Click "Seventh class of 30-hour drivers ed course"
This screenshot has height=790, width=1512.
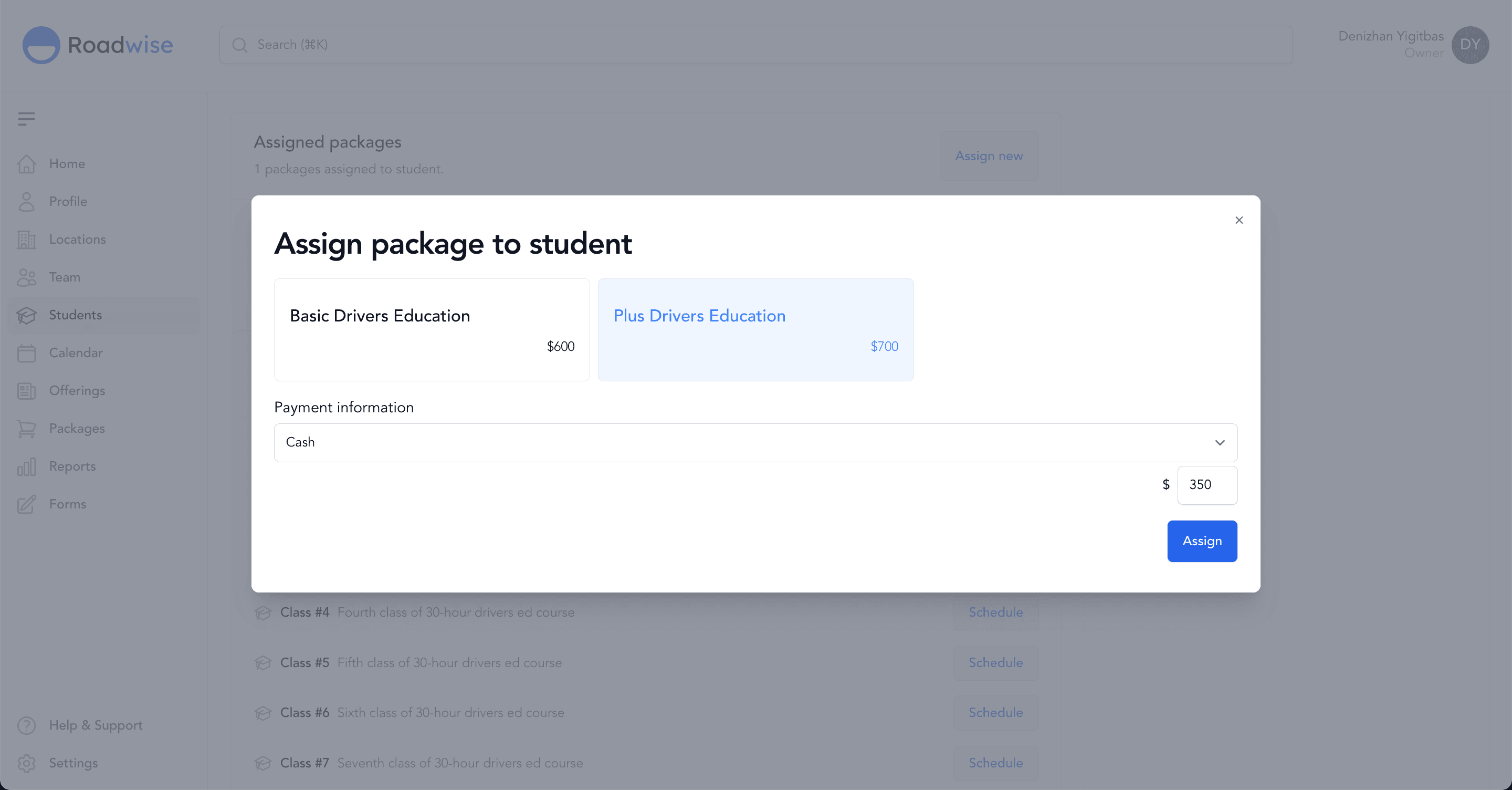click(460, 764)
